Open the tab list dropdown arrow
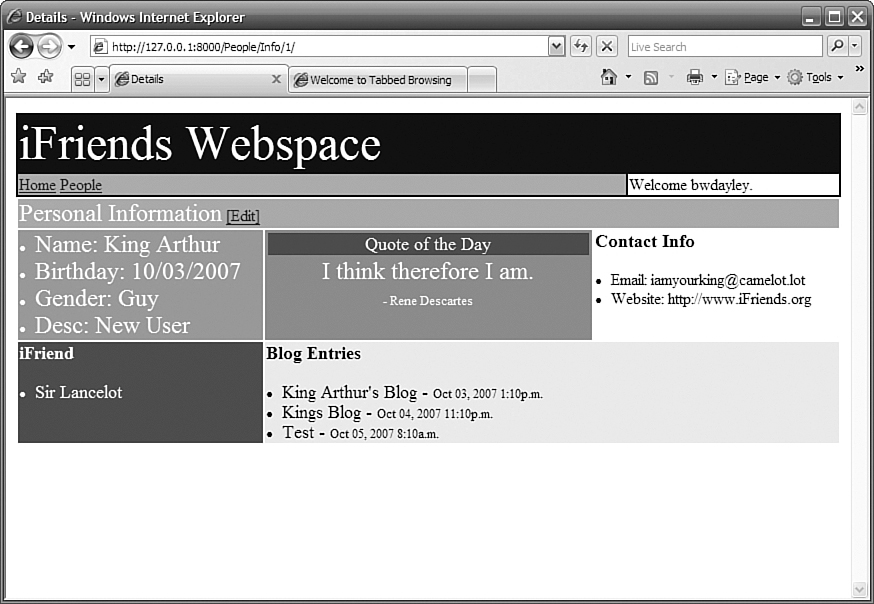The height and width of the screenshot is (604, 874). click(x=101, y=80)
